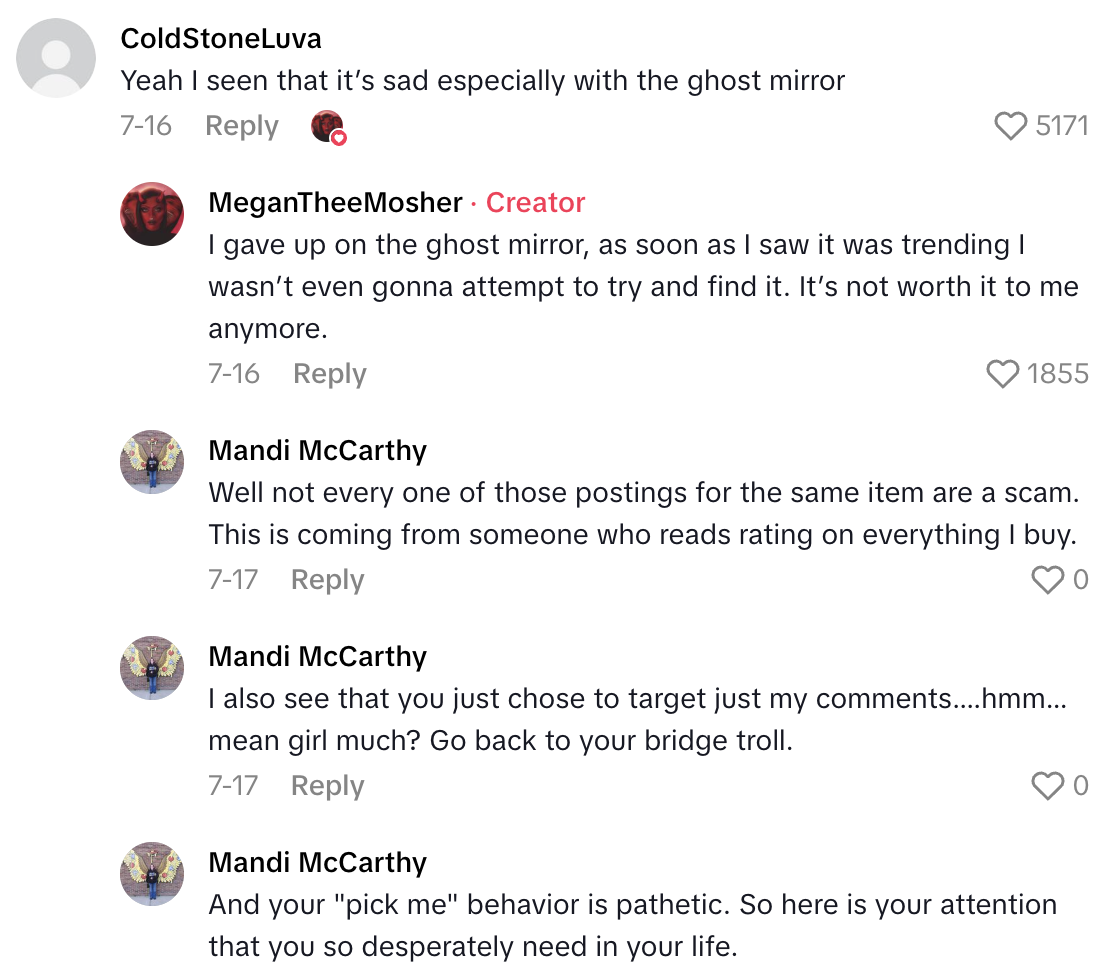This screenshot has height=970, width=1114.
Task: Toggle like on Mandi's scam comment
Action: [1047, 580]
